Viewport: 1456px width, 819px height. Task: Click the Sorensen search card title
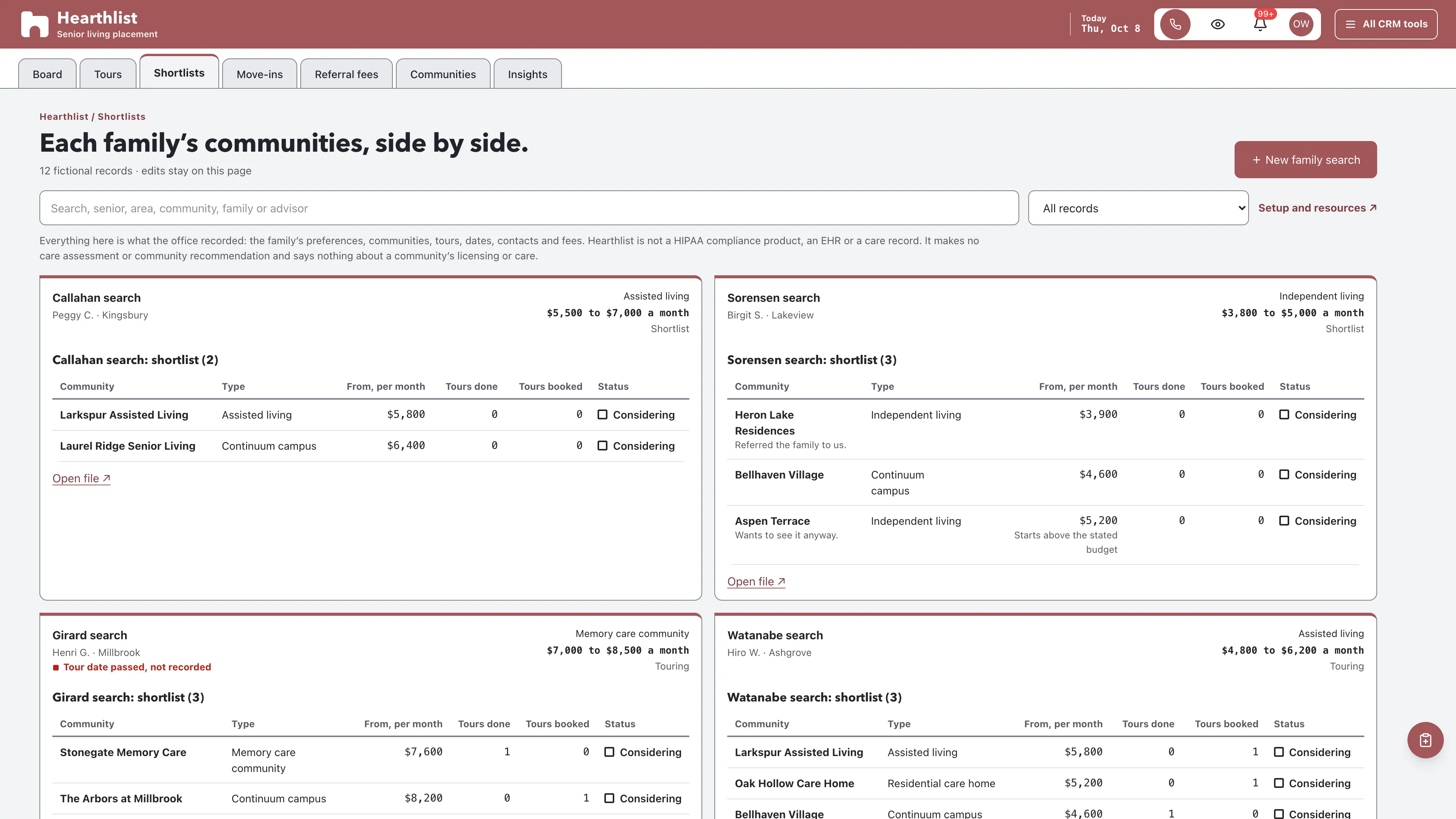(773, 298)
